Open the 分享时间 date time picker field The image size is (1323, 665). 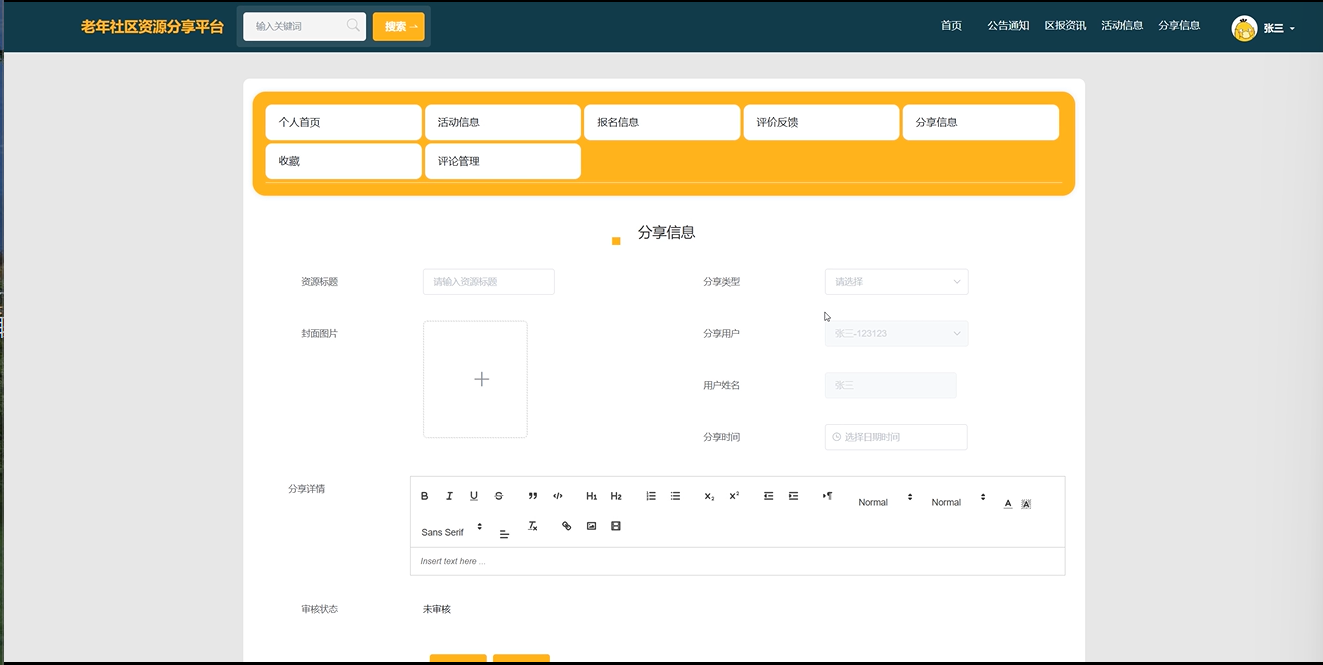pos(896,437)
